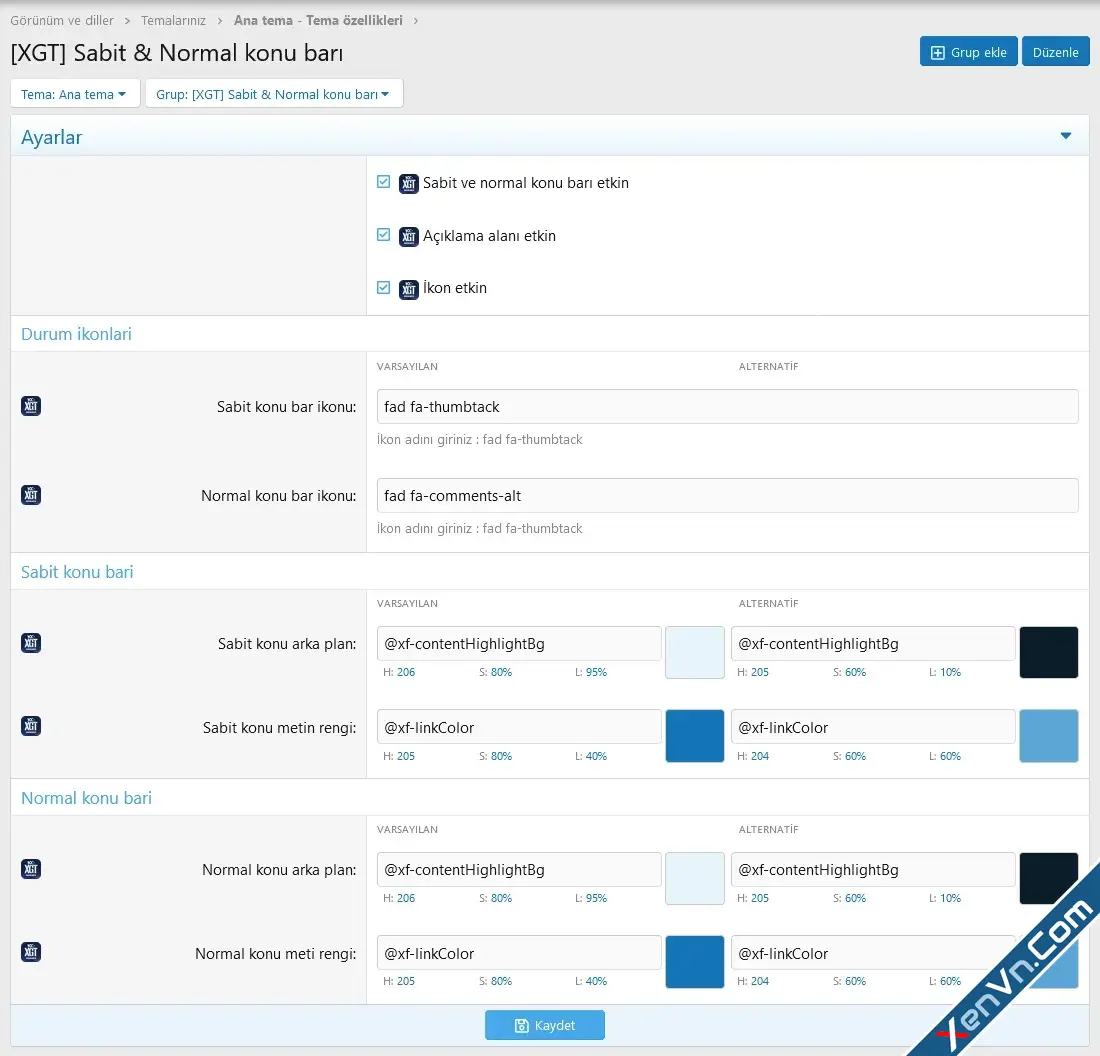
Task: Click XGT icon beside Sabit konu metin rengi
Action: coord(31,726)
